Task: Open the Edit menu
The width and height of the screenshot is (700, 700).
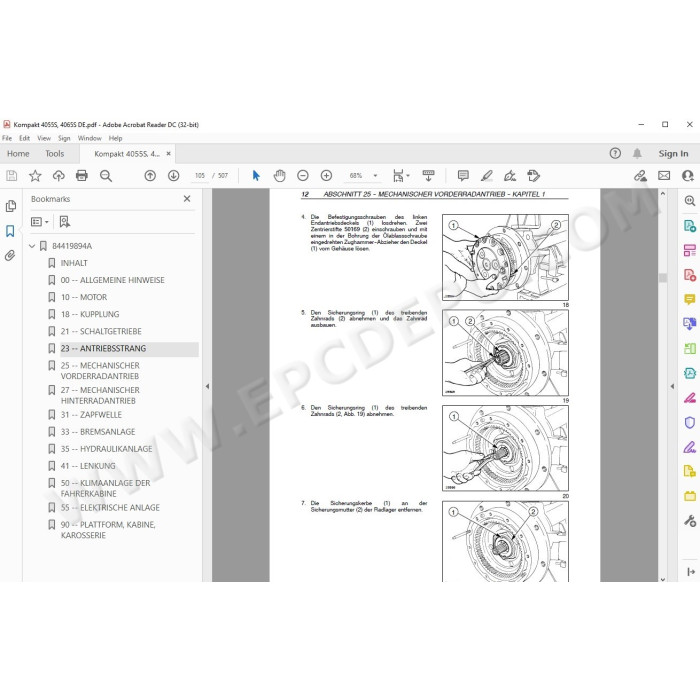Action: click(24, 138)
